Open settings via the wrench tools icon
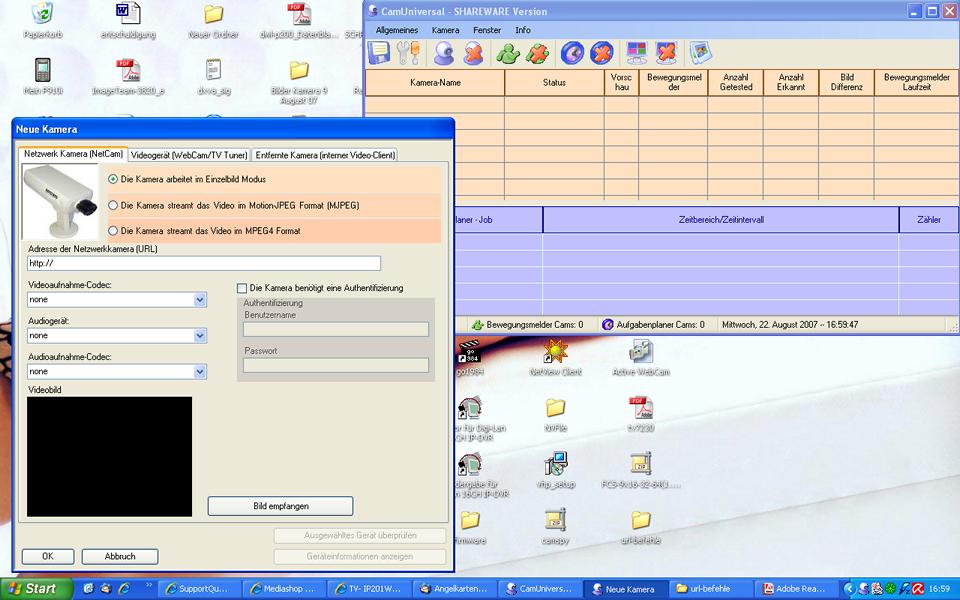960x600 pixels. click(x=408, y=53)
